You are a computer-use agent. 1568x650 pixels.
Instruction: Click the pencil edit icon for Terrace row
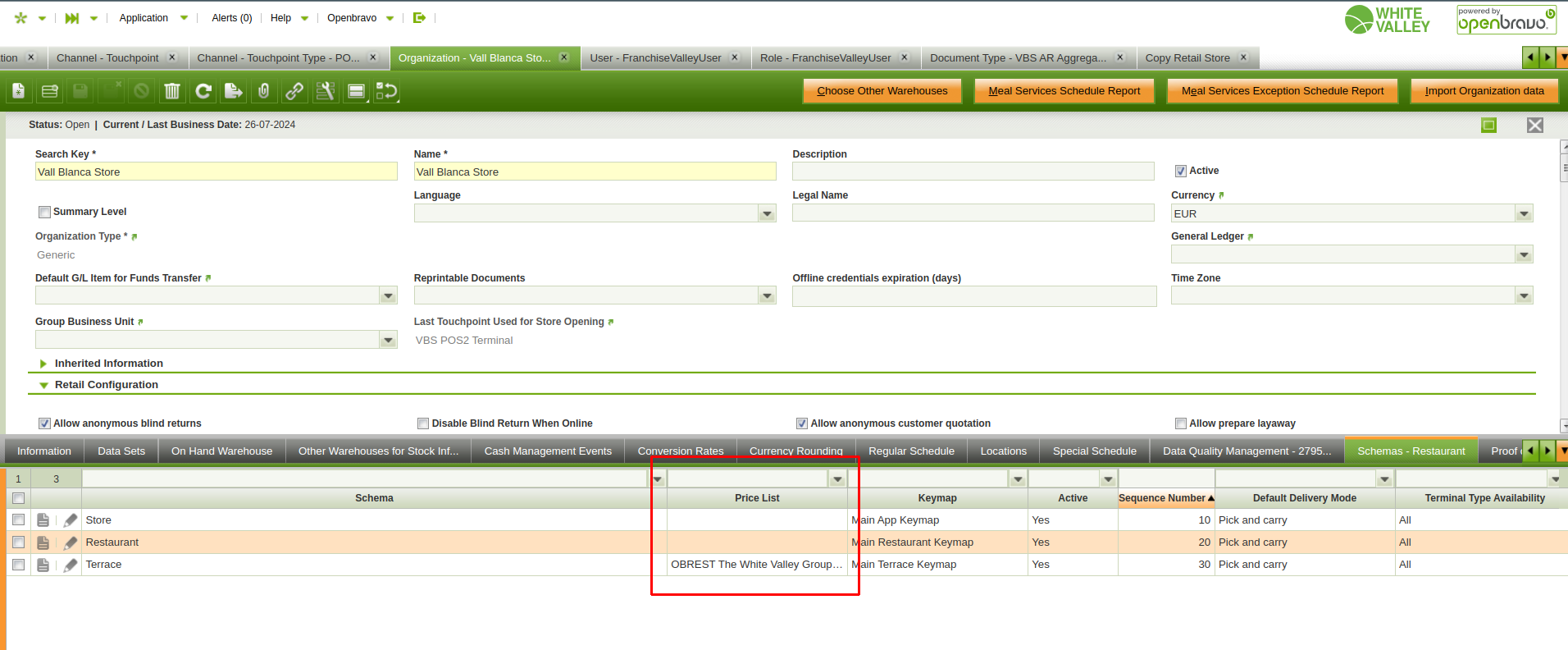(x=71, y=565)
